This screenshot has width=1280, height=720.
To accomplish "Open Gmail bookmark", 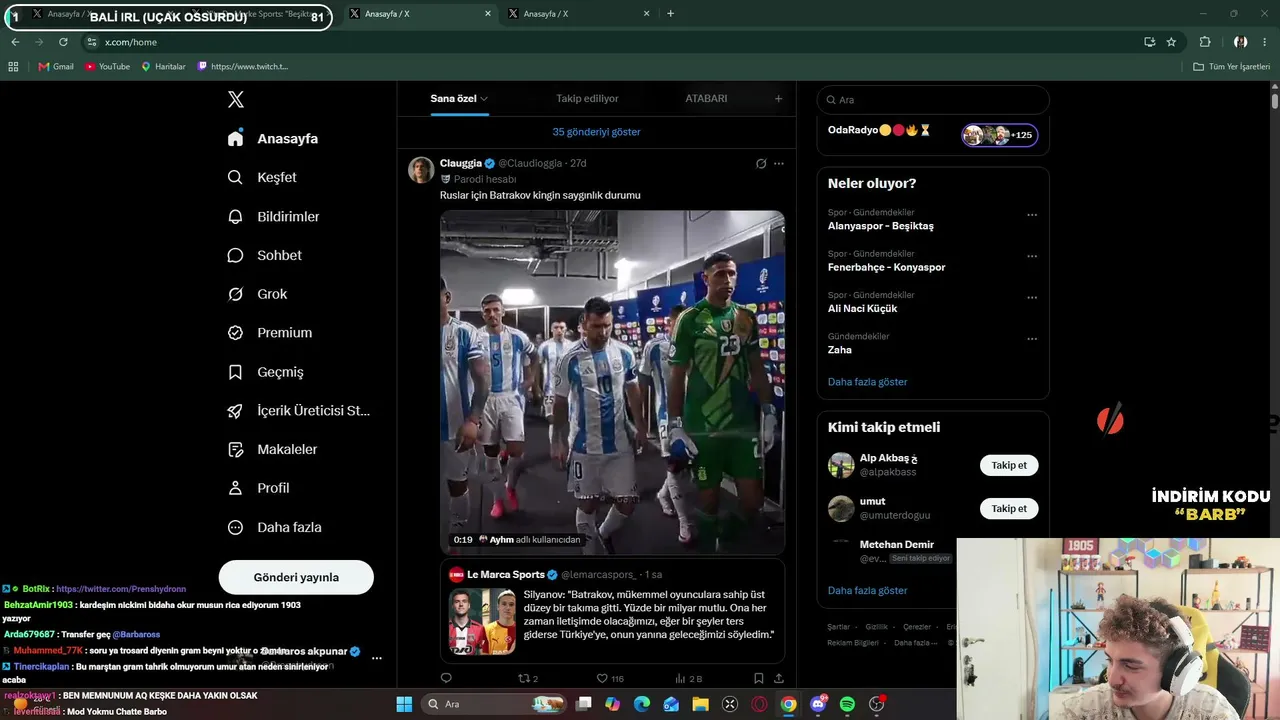I will point(56,67).
